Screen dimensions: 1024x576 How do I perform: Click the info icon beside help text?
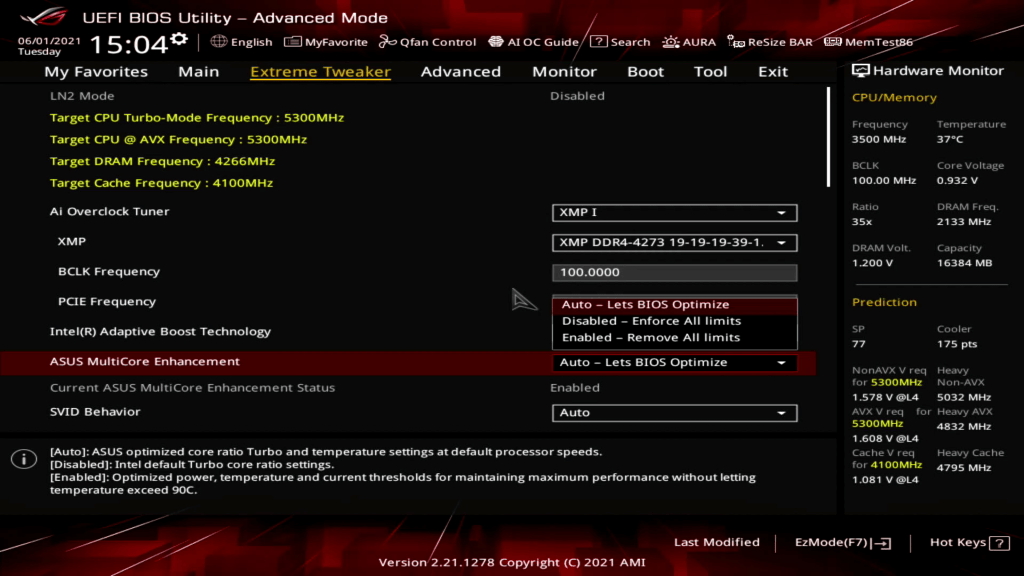(x=24, y=459)
